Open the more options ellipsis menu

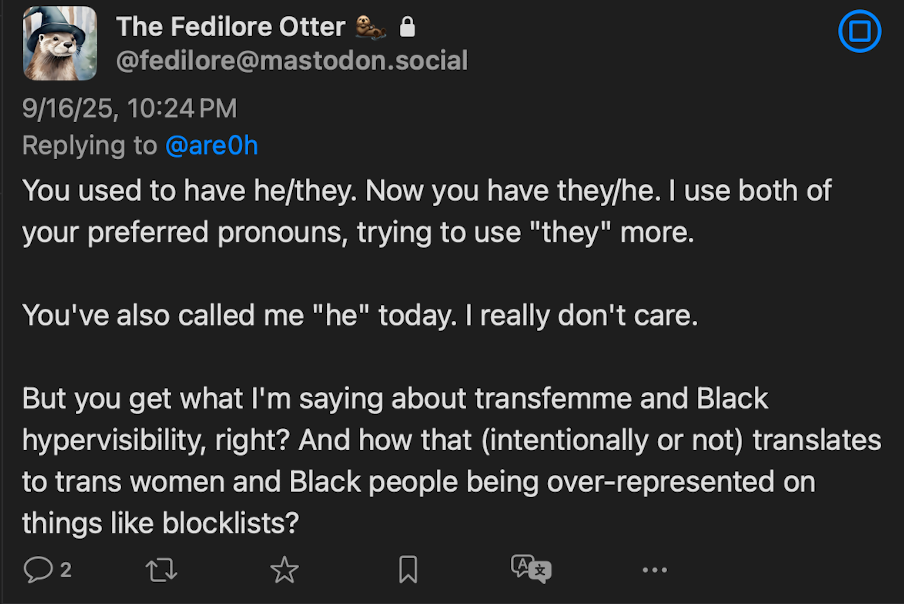[x=654, y=570]
